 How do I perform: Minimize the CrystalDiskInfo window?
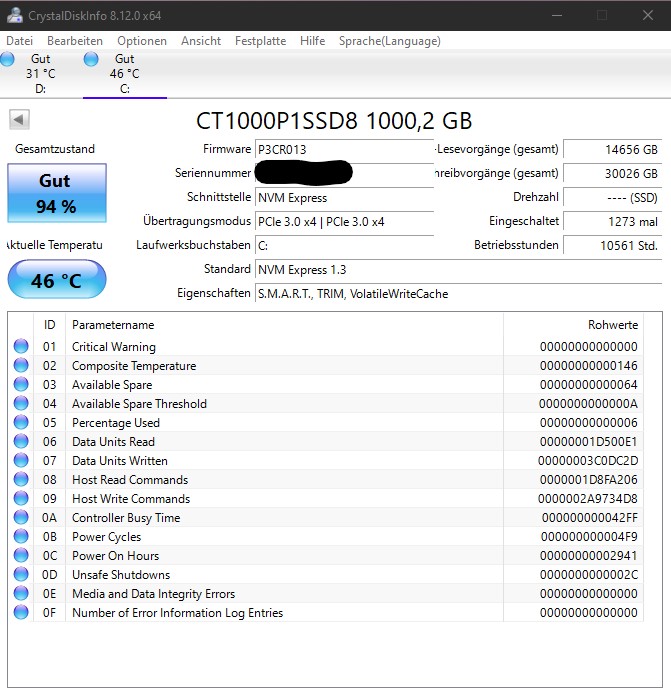[557, 16]
